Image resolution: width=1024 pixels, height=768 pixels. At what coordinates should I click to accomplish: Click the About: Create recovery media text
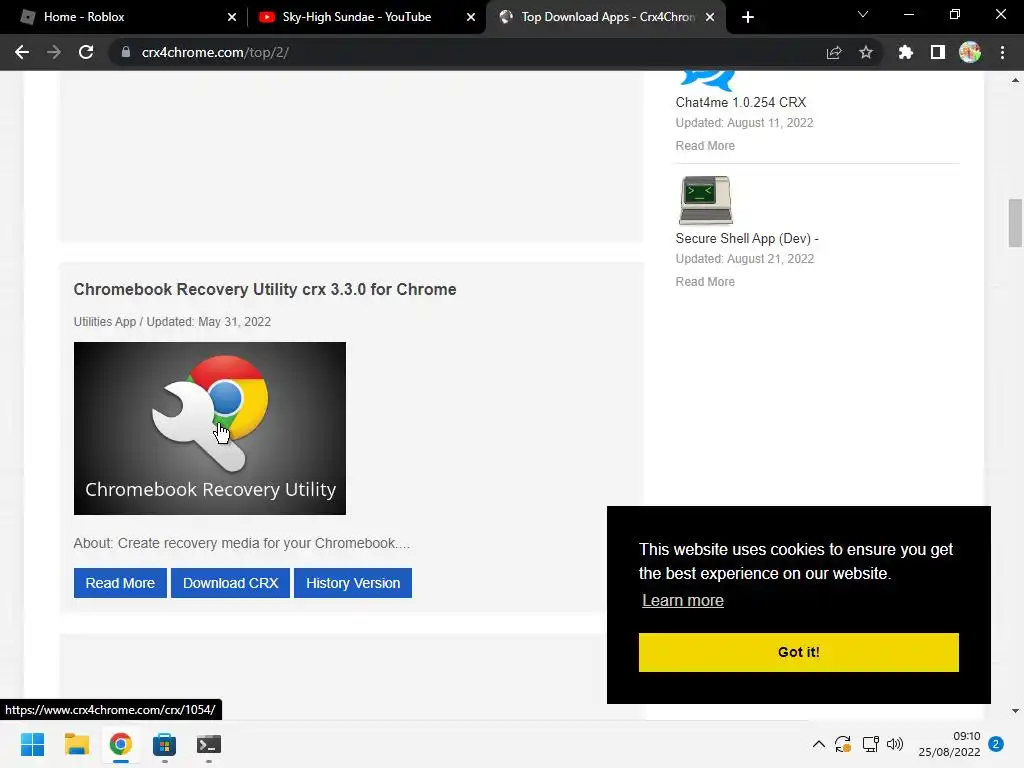(242, 543)
